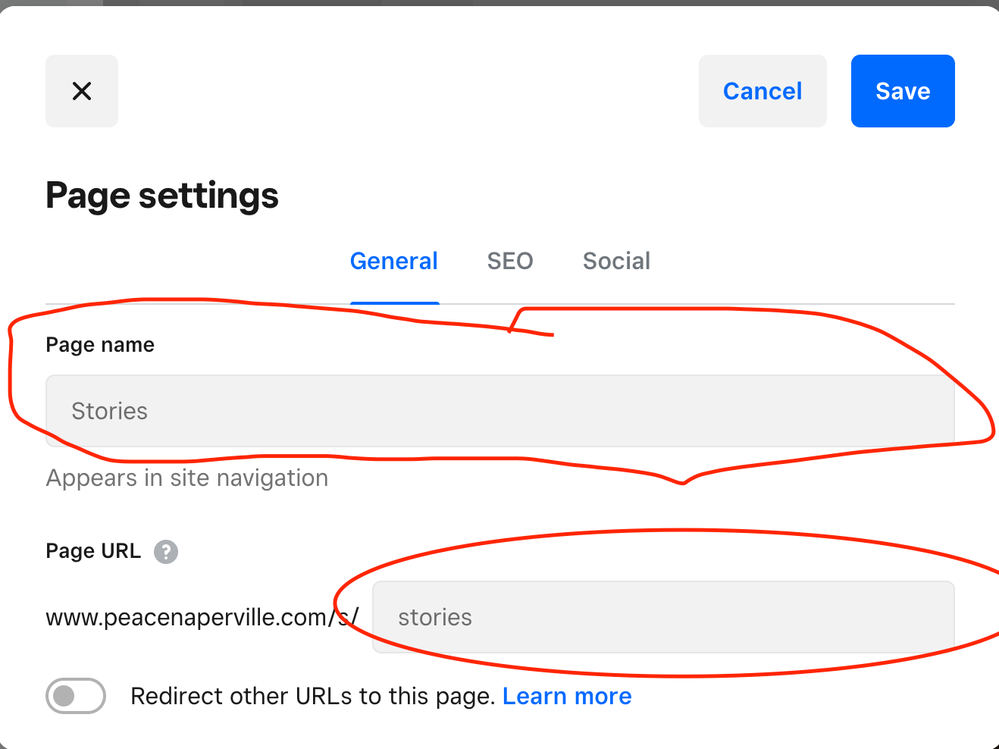
Task: Click the dimmed backdrop above the dialog
Action: (500, 2)
